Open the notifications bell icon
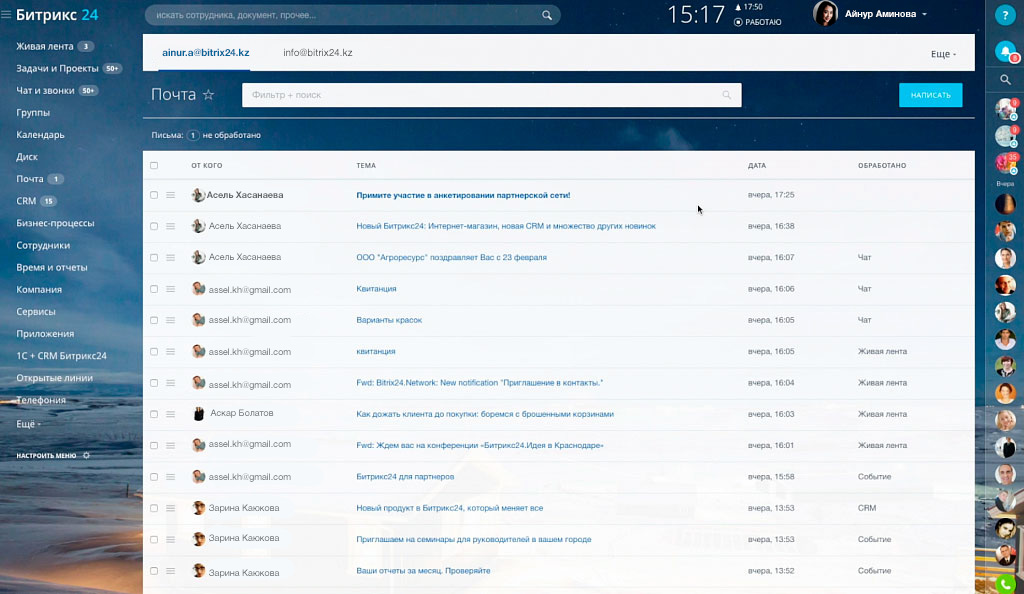The height and width of the screenshot is (594, 1024). point(1005,51)
